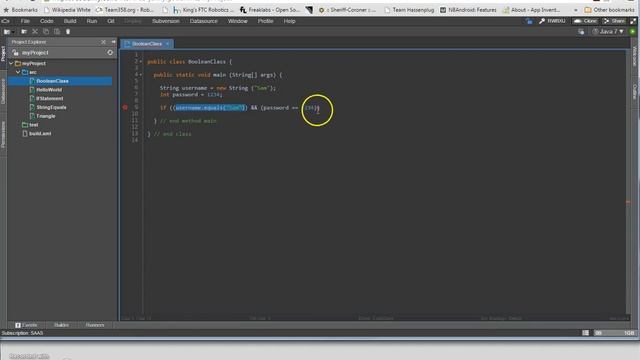
Task: Open the Profile menu
Action: 265,21
